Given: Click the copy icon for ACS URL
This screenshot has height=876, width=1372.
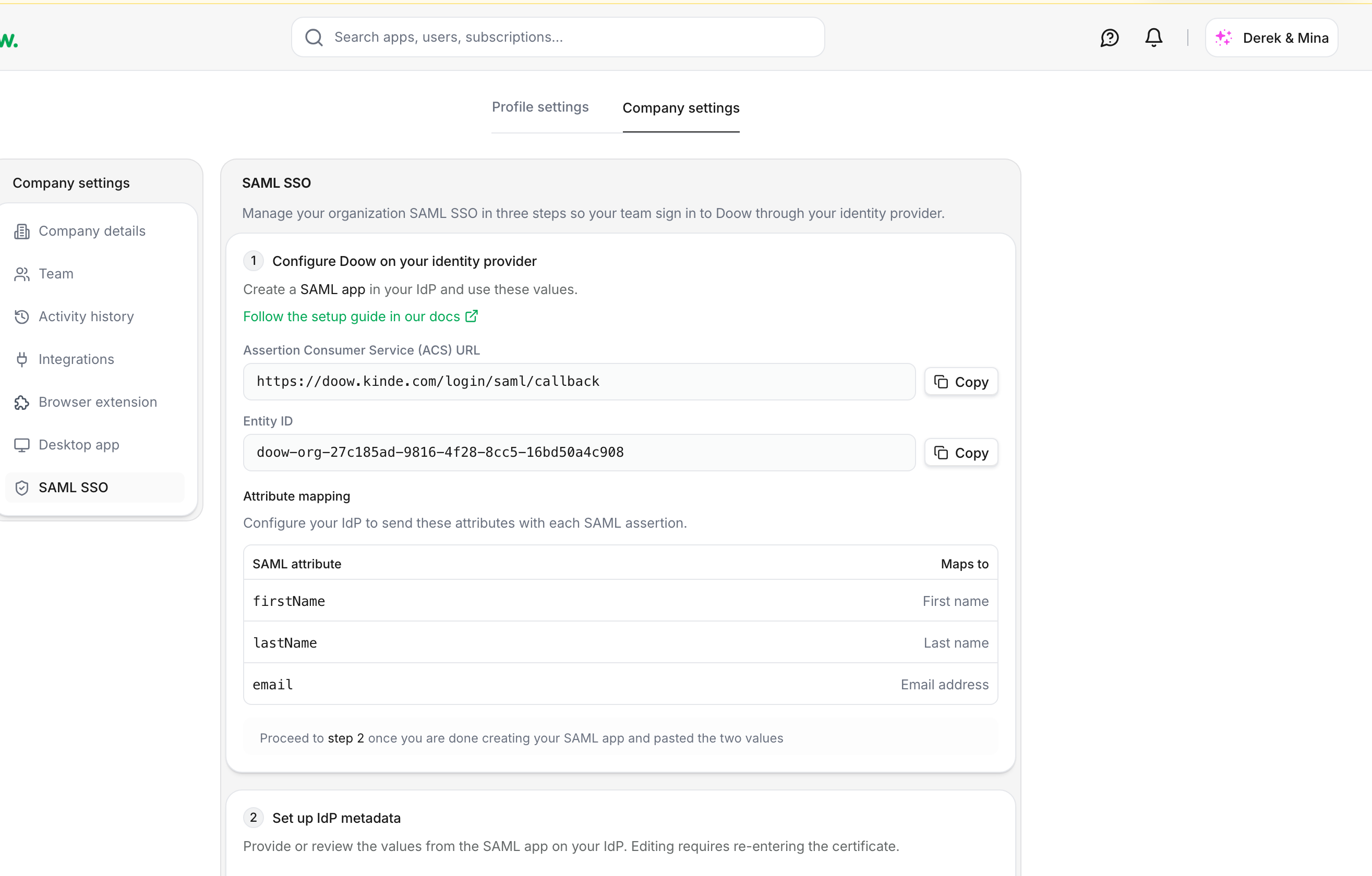Looking at the screenshot, I should point(941,382).
